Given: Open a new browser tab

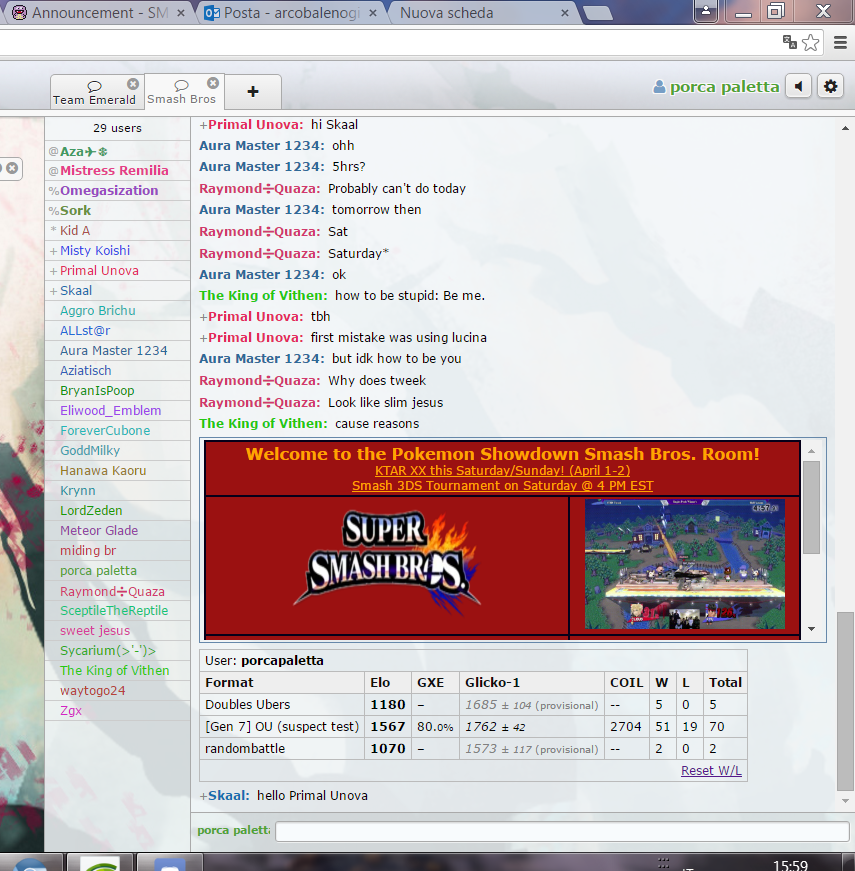Looking at the screenshot, I should coord(598,13).
